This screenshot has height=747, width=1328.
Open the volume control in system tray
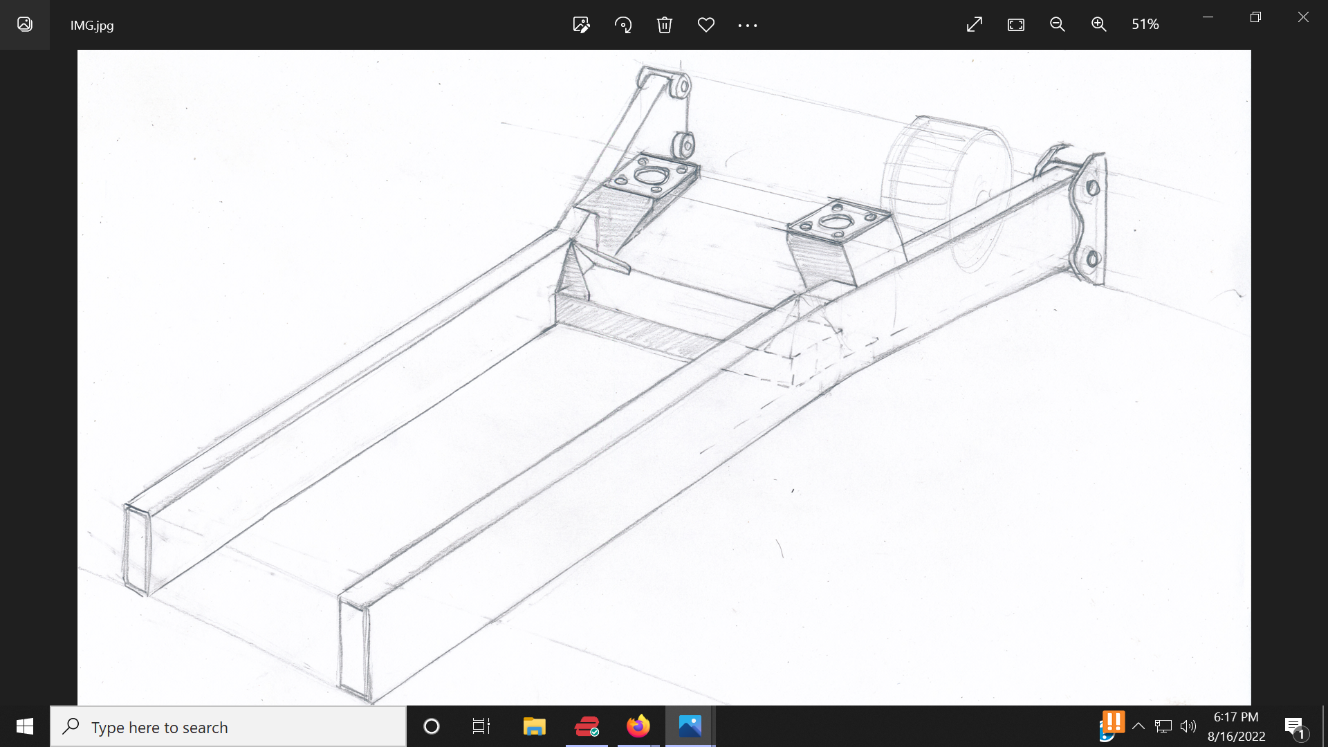[x=1188, y=727]
